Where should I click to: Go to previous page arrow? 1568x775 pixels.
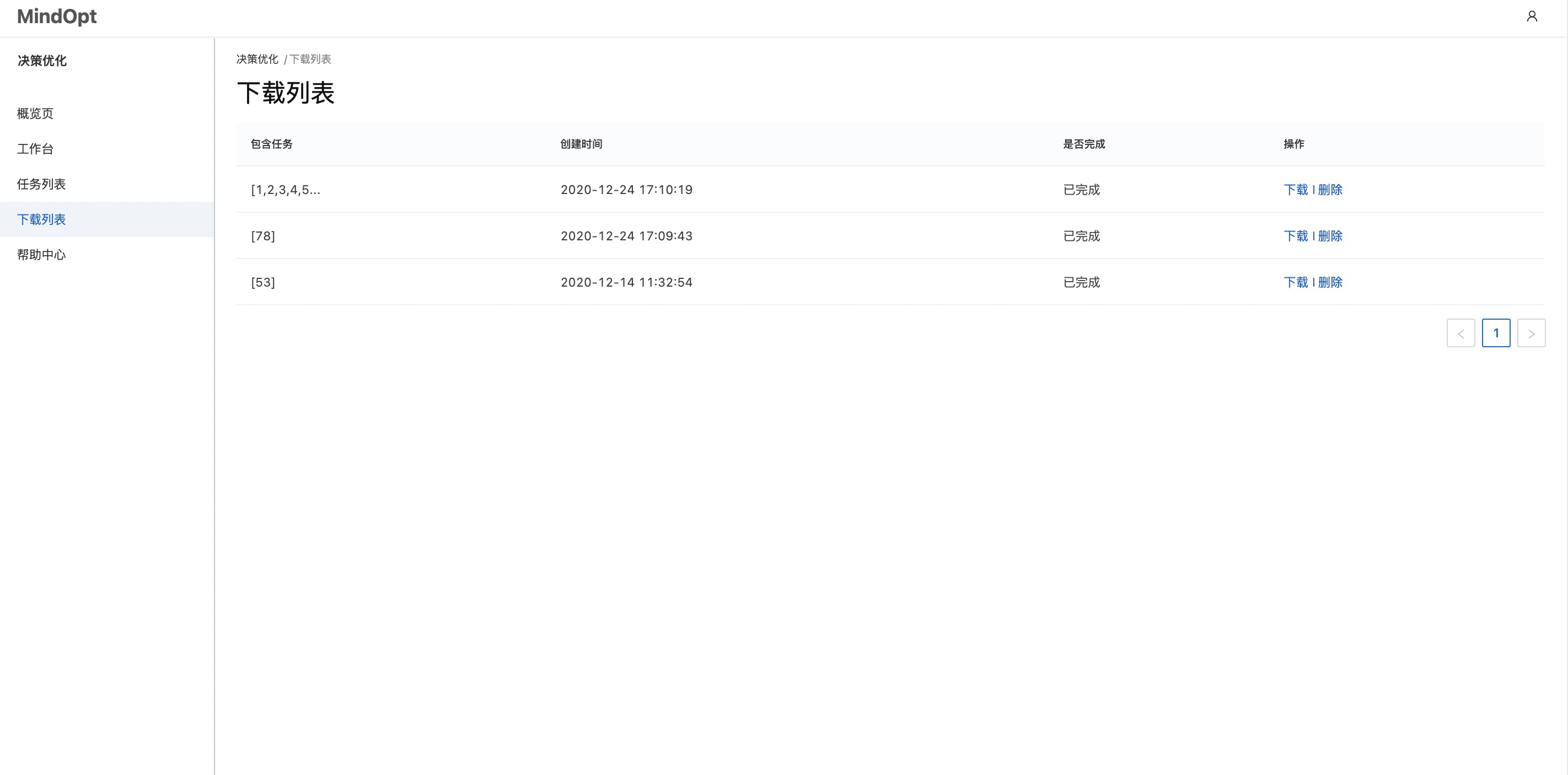1460,333
